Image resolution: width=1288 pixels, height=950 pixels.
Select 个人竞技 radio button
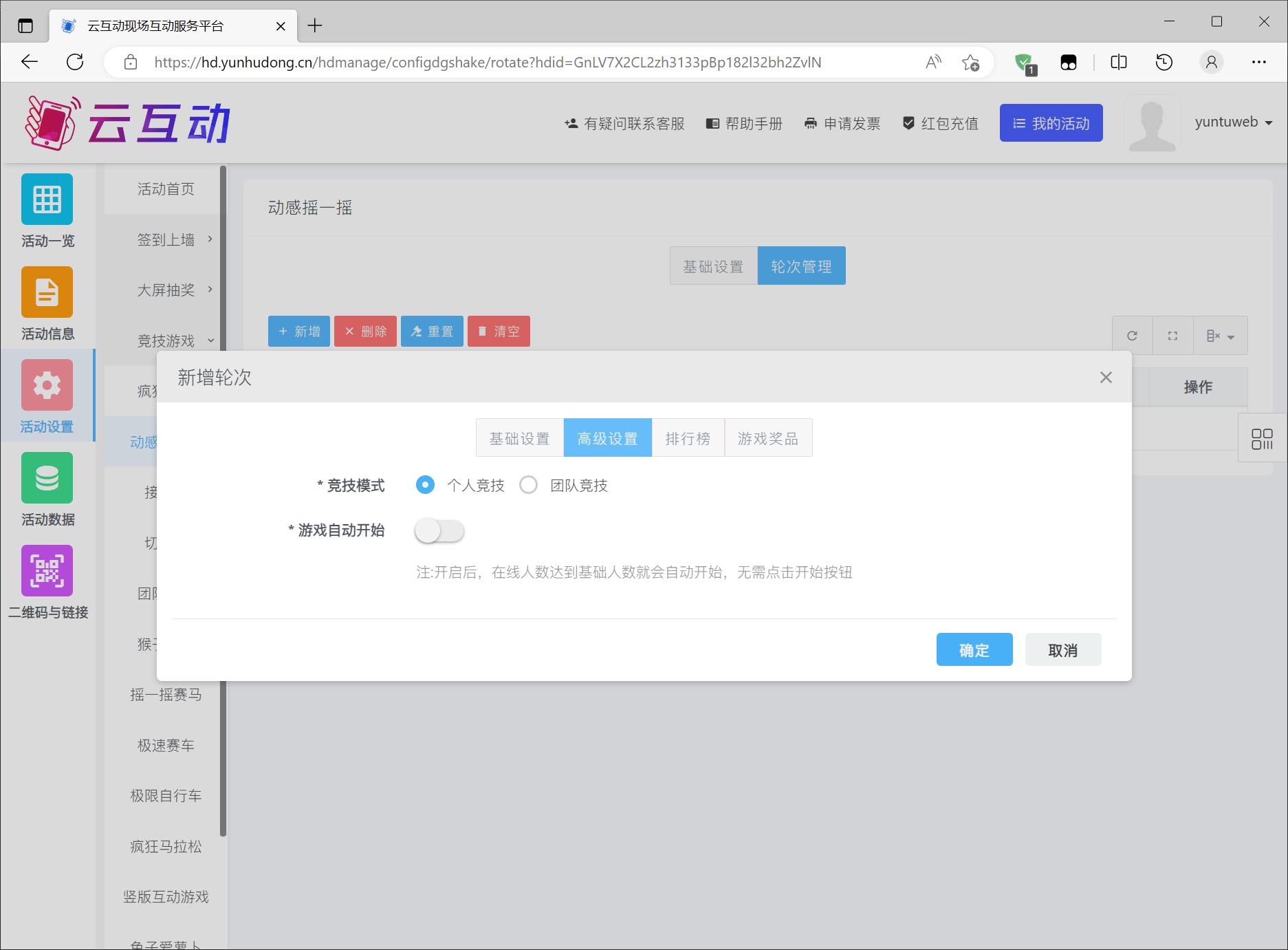coord(425,485)
